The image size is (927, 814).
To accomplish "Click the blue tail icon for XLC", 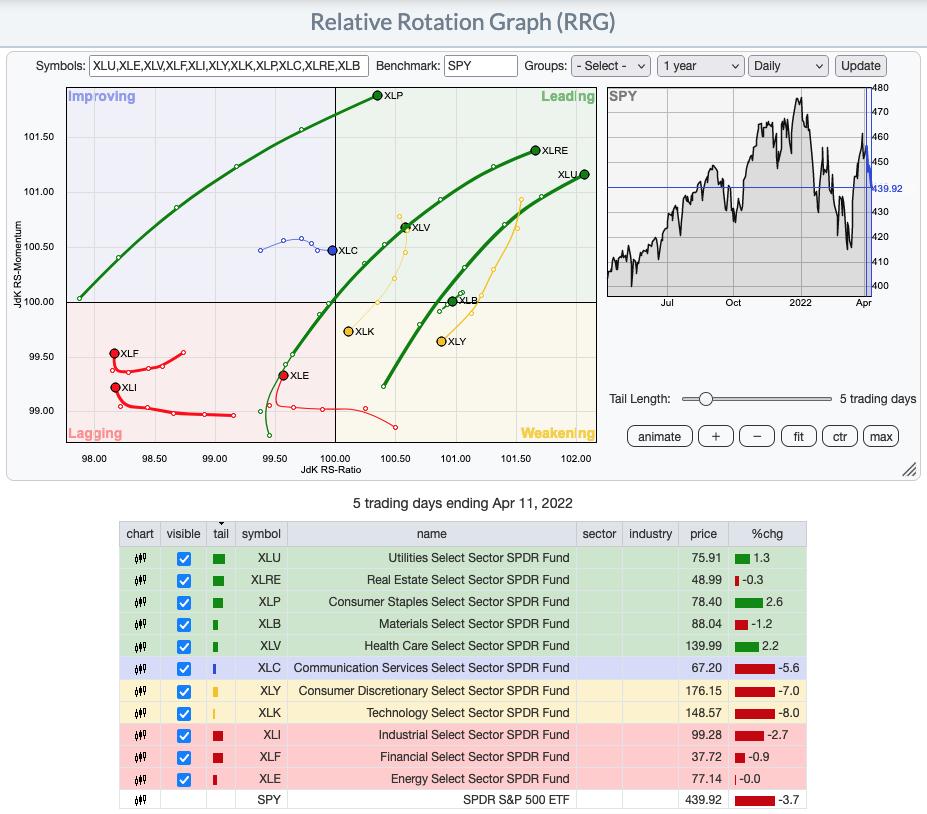I will point(215,669).
